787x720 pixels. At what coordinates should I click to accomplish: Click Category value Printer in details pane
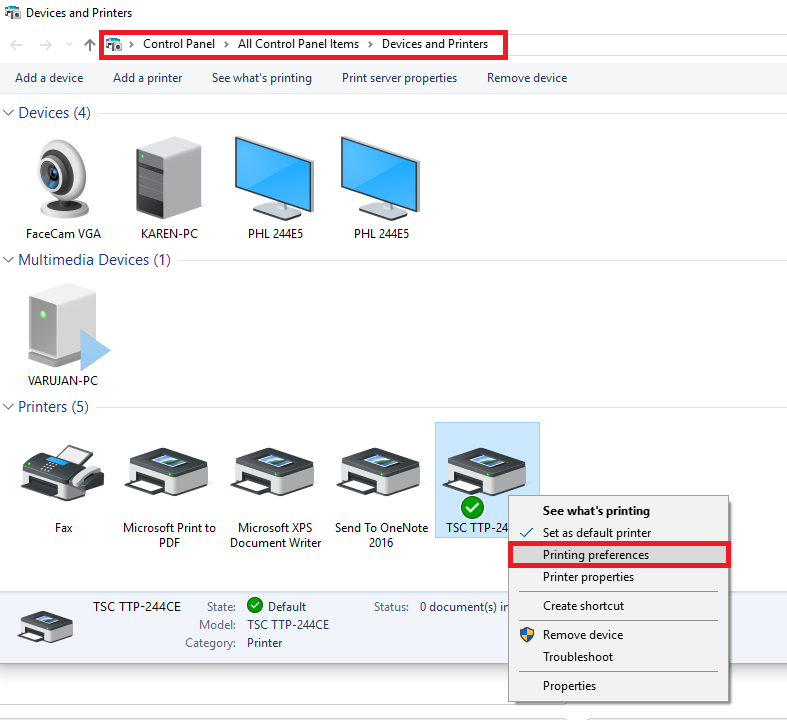tap(265, 643)
